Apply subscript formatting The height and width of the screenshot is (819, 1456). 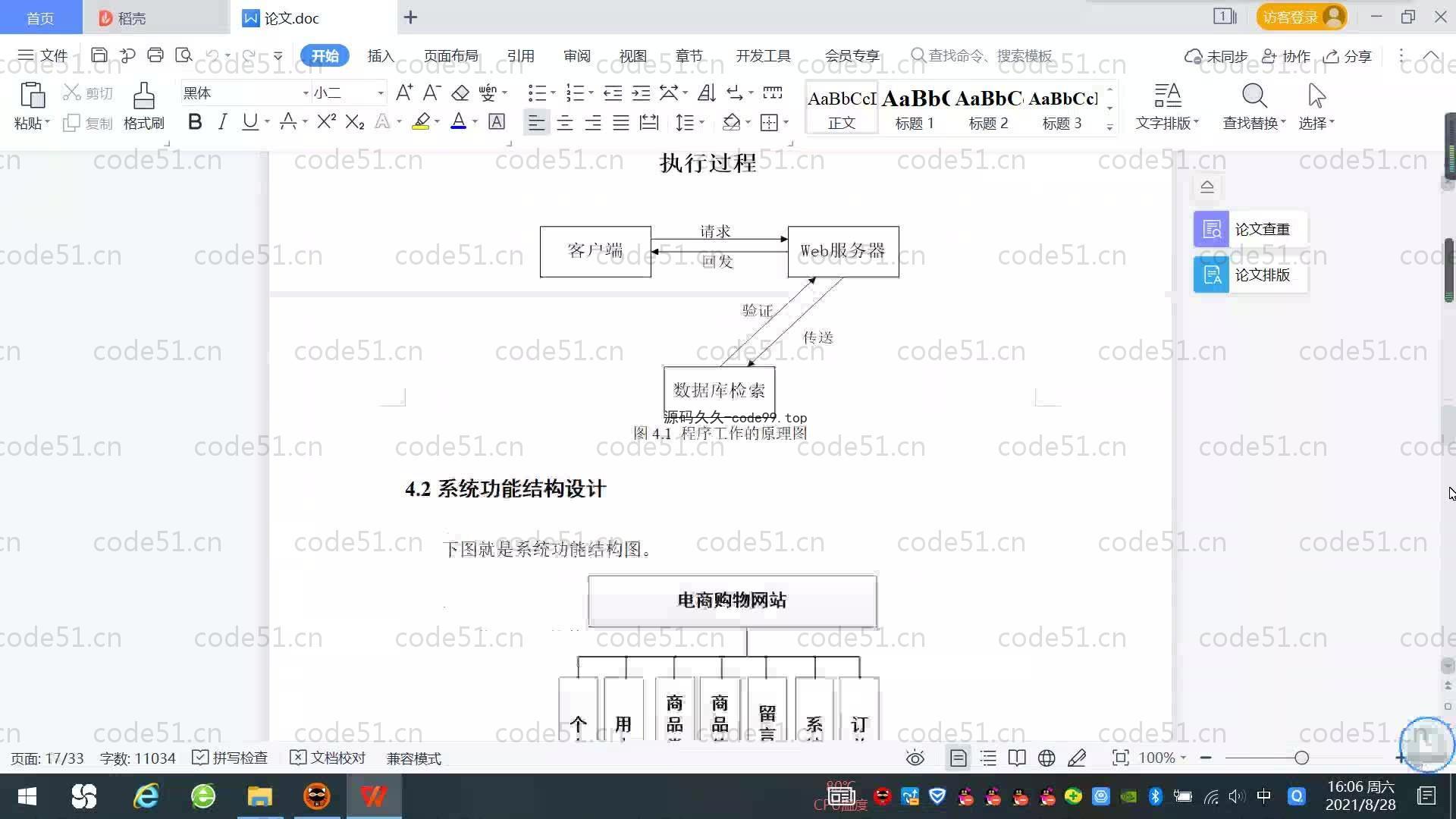(x=355, y=121)
